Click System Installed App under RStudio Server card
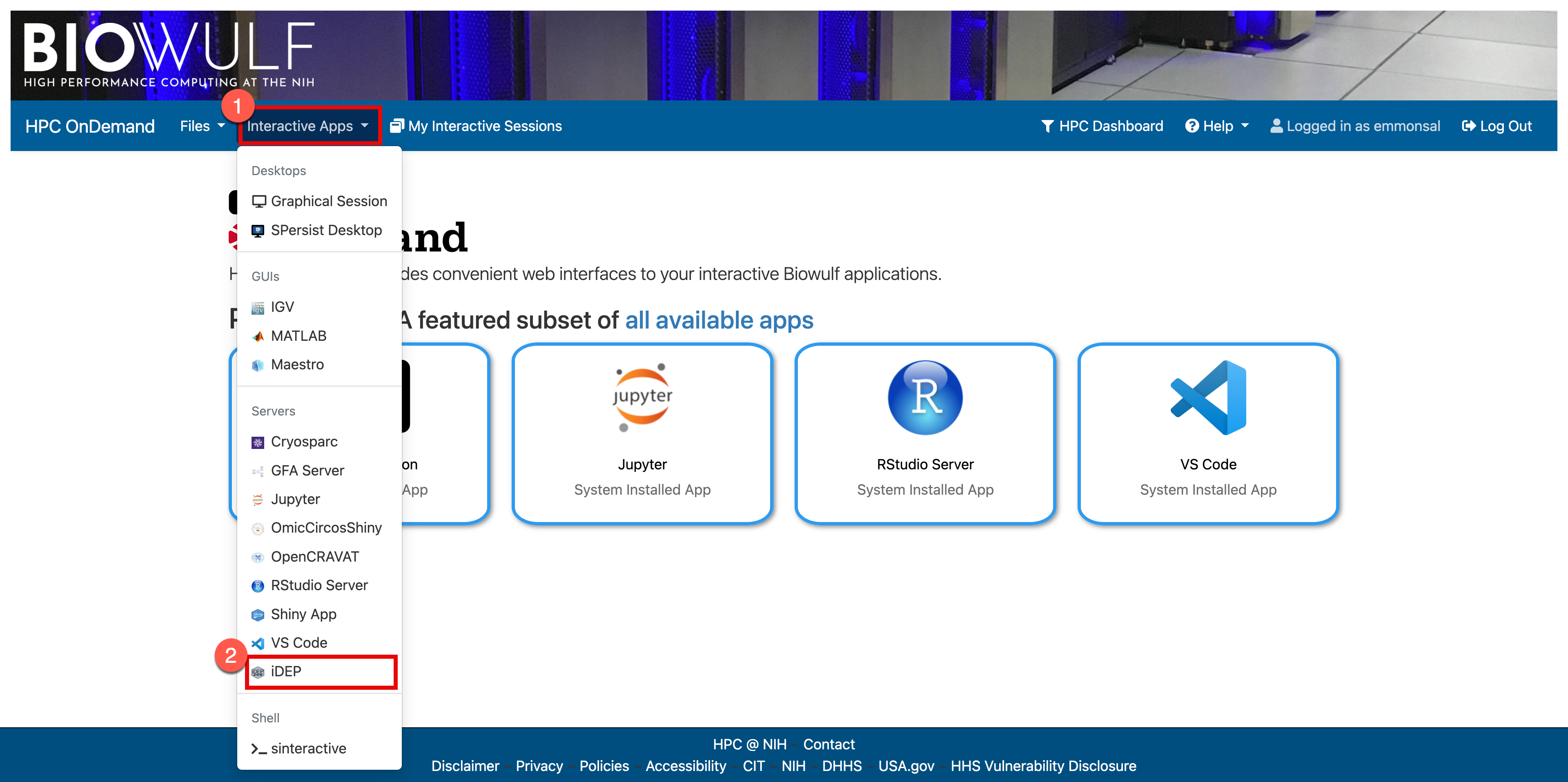This screenshot has height=782, width=1568. [925, 490]
